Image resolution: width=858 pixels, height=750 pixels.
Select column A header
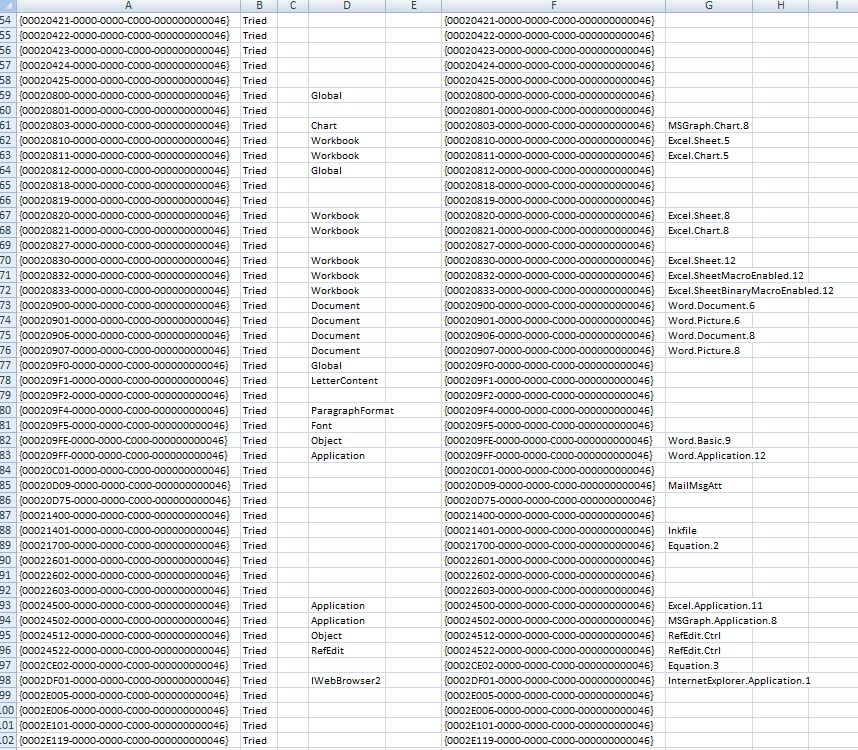pyautogui.click(x=128, y=5)
